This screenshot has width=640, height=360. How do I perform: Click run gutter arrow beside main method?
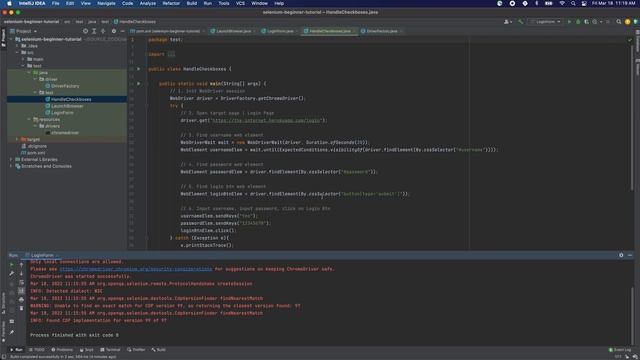138,84
